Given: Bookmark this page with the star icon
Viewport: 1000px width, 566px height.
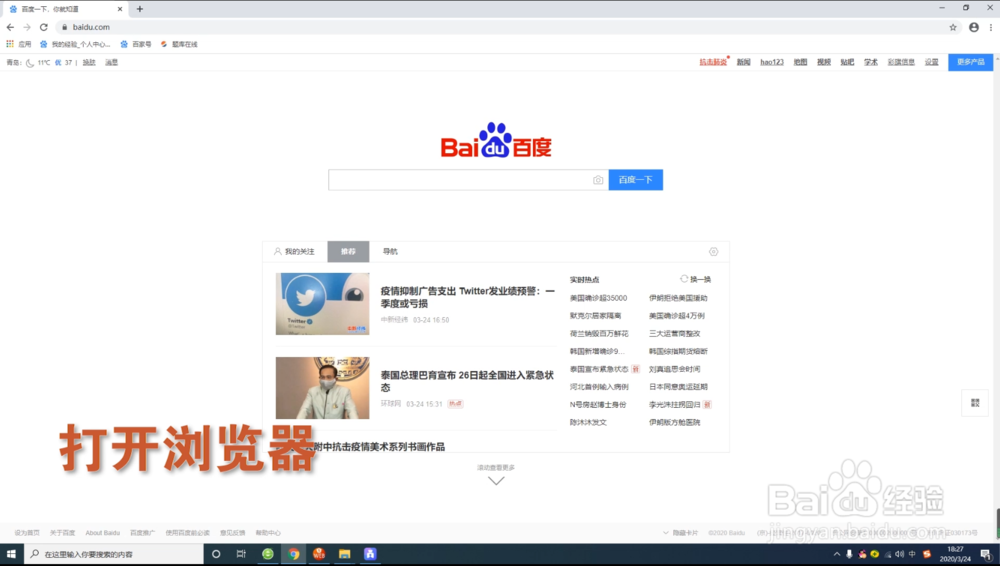Looking at the screenshot, I should pyautogui.click(x=953, y=27).
